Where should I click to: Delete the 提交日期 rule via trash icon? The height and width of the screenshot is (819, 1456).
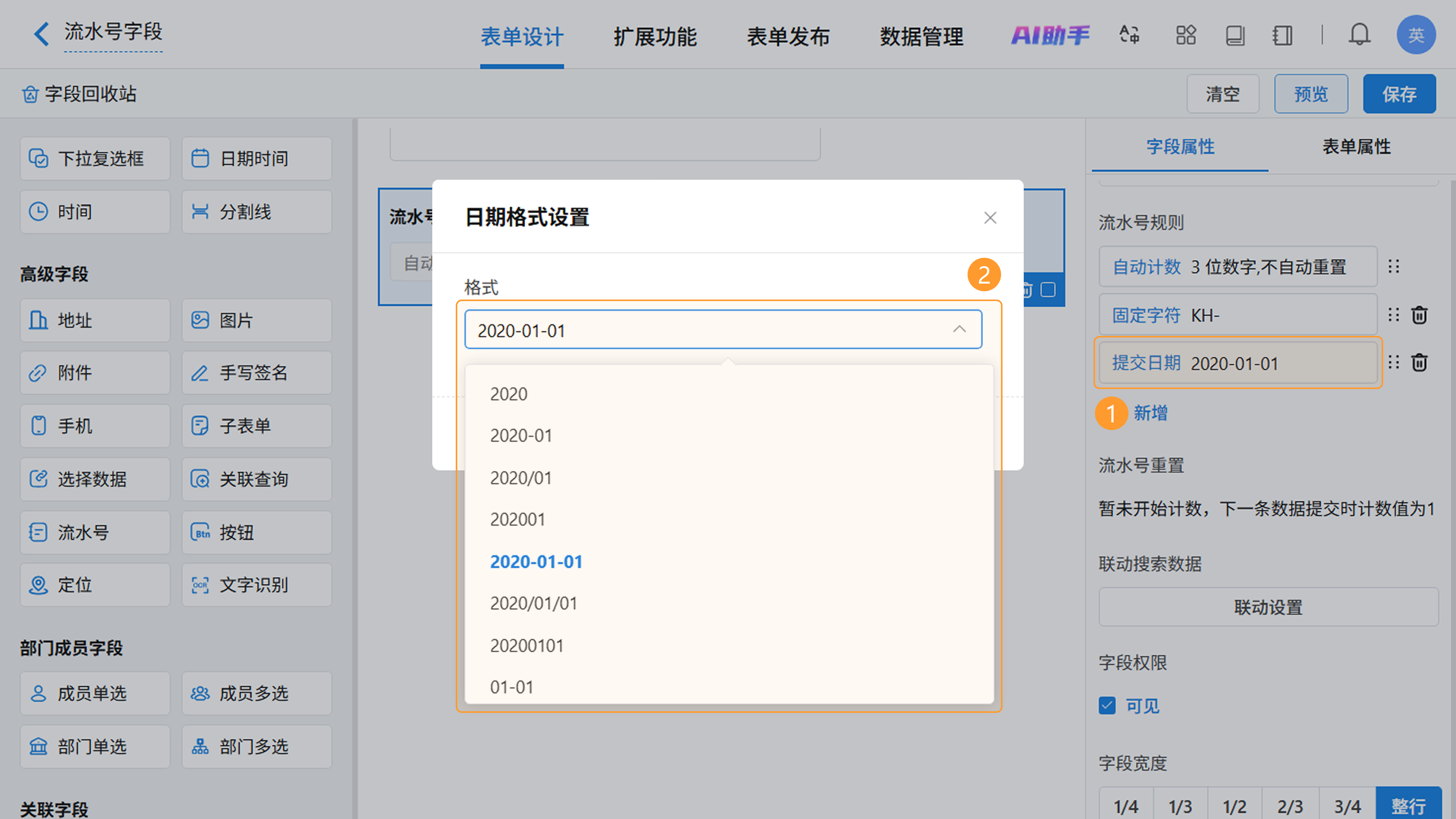pos(1419,362)
